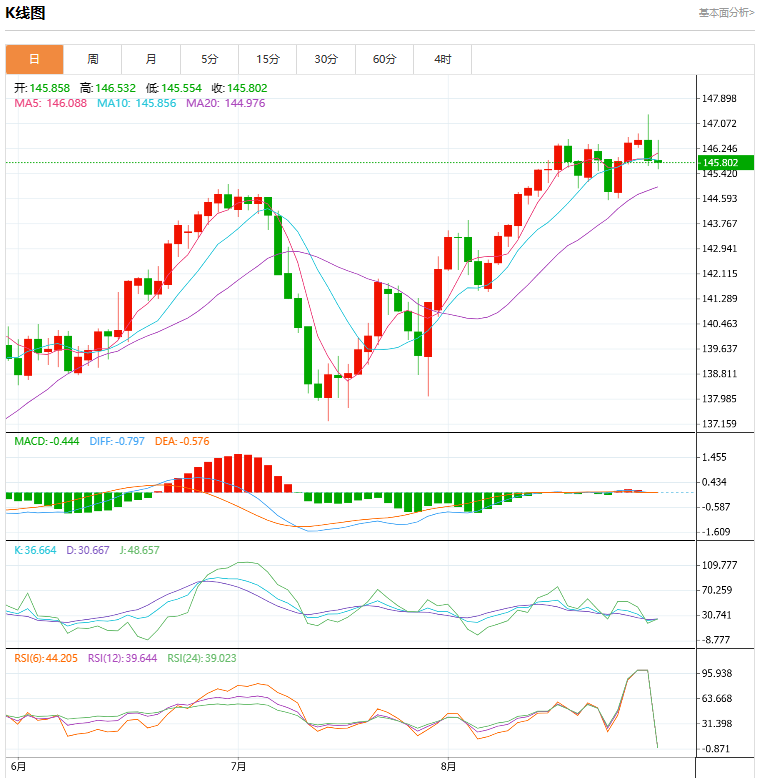This screenshot has height=778, width=757.
Task: Click the 142.115 price axis label
Action: click(719, 273)
